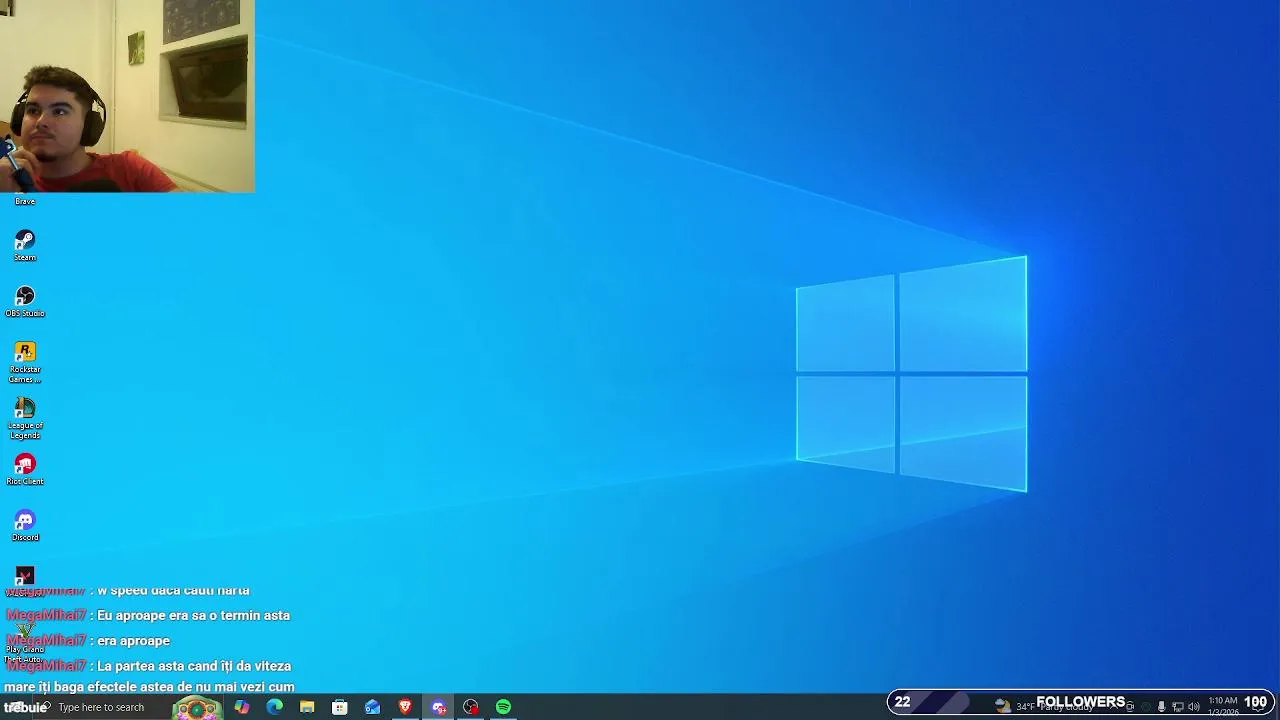This screenshot has height=720, width=1280.
Task: Click the search highlights image in taskbar
Action: coord(197,708)
